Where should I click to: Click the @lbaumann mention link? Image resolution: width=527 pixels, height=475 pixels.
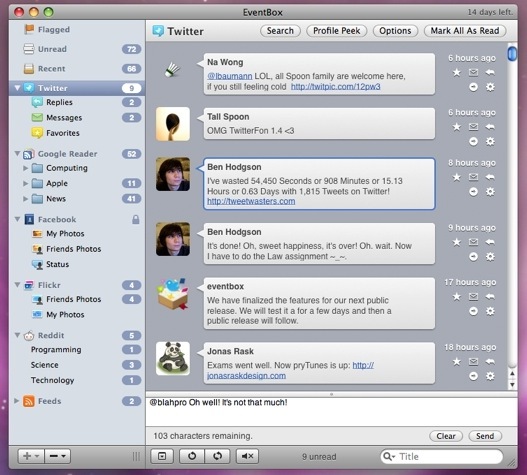pos(230,76)
